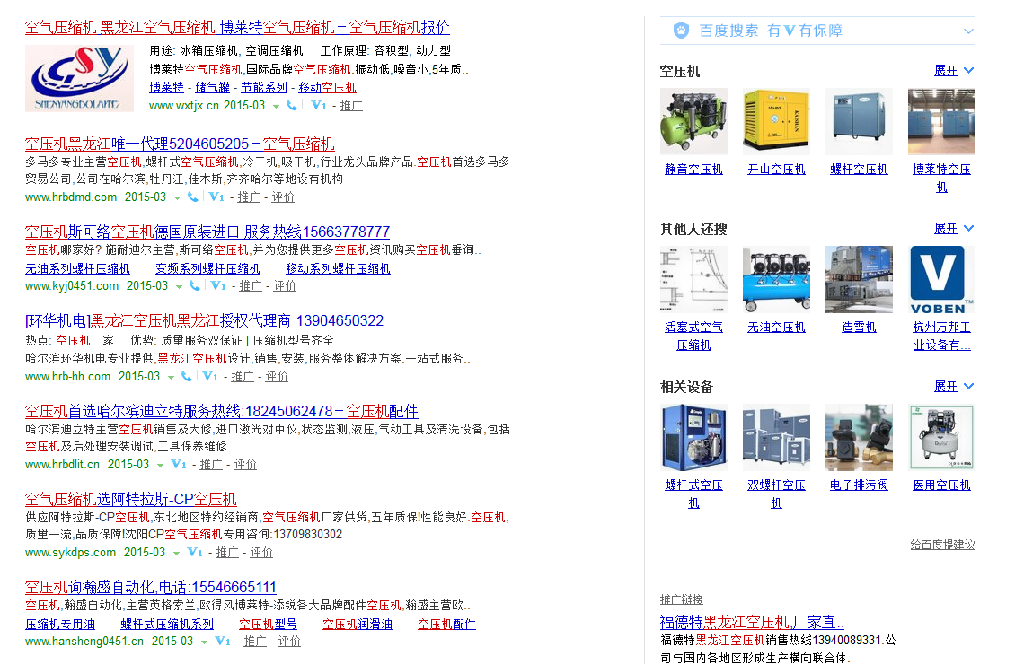Screen dimensions: 1024x664
Task: Open result 空压机斯可络空压机德国原装进口
Action: (x=207, y=232)
